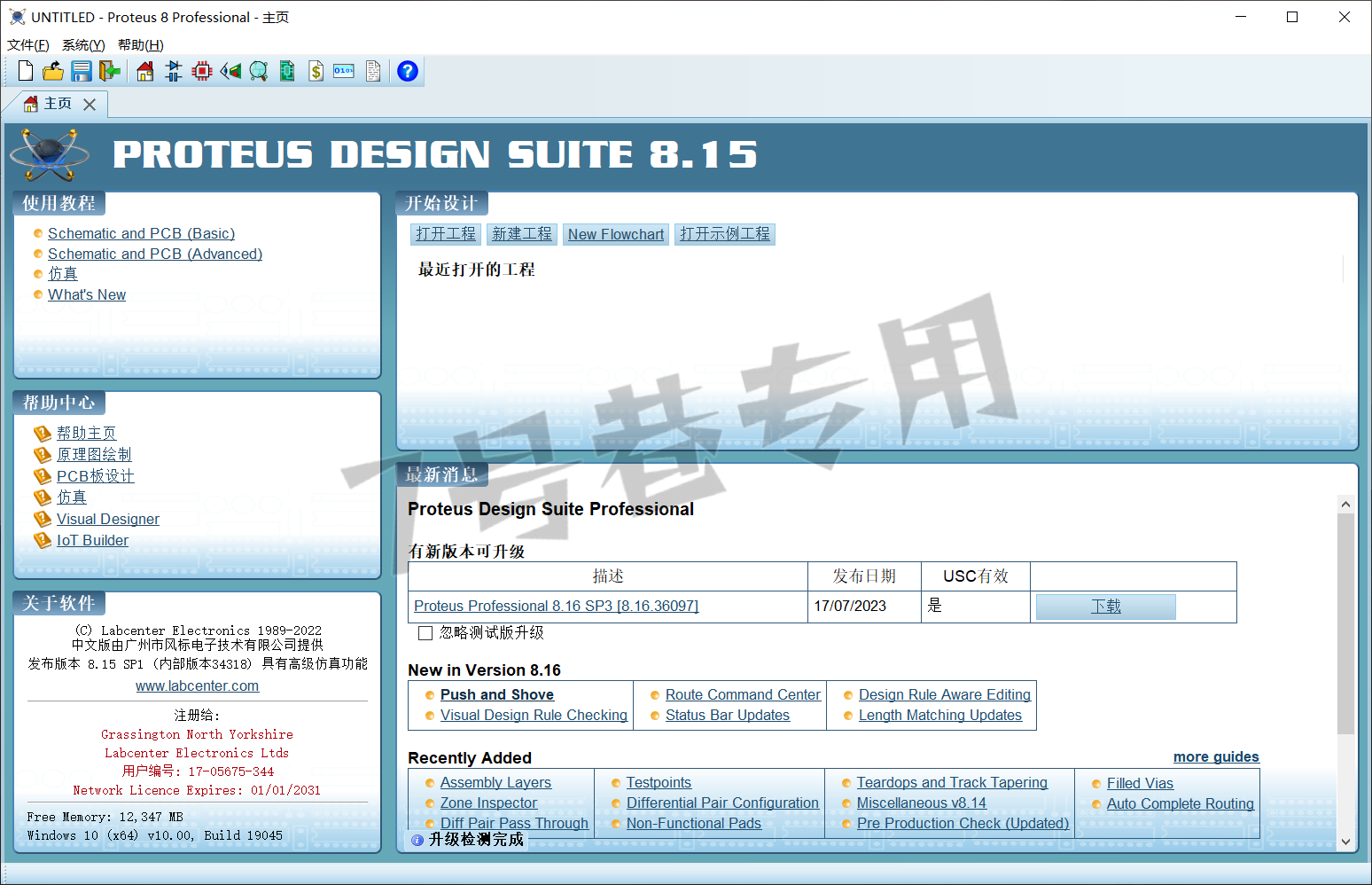Screen dimensions: 1372x885
Task: Open Schematic and PCB (Advanced) tutorial
Action: coord(155,254)
